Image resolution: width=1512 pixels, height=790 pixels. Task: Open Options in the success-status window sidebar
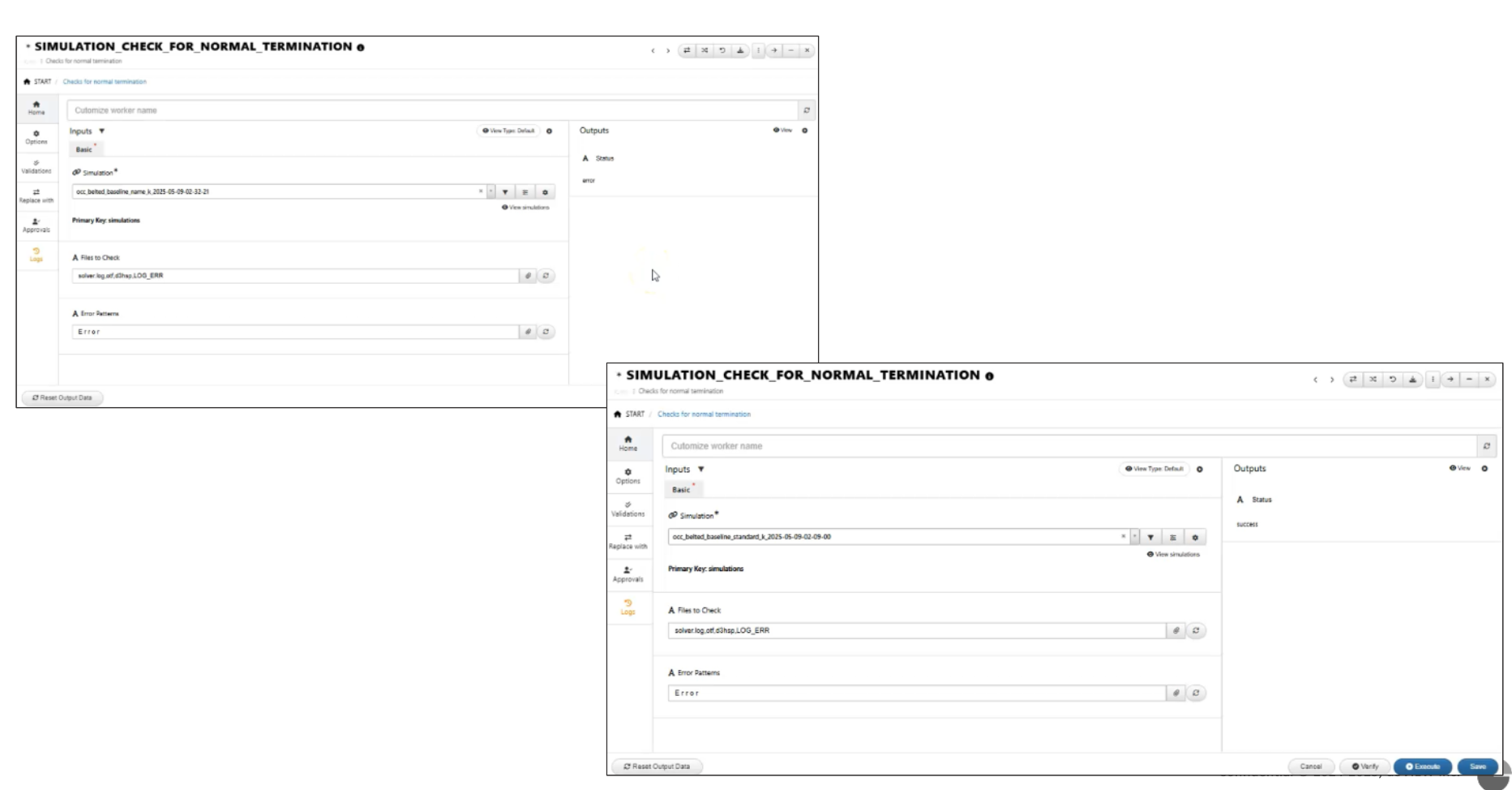[628, 476]
